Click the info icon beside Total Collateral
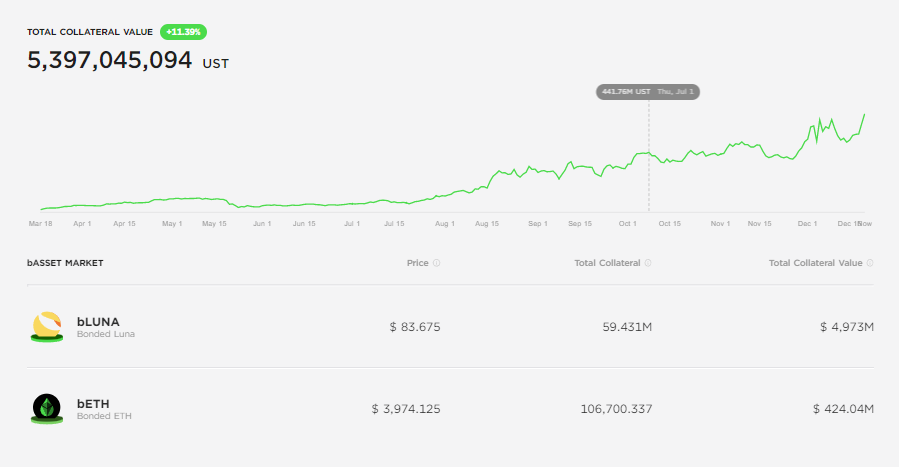The image size is (899, 467). (648, 263)
